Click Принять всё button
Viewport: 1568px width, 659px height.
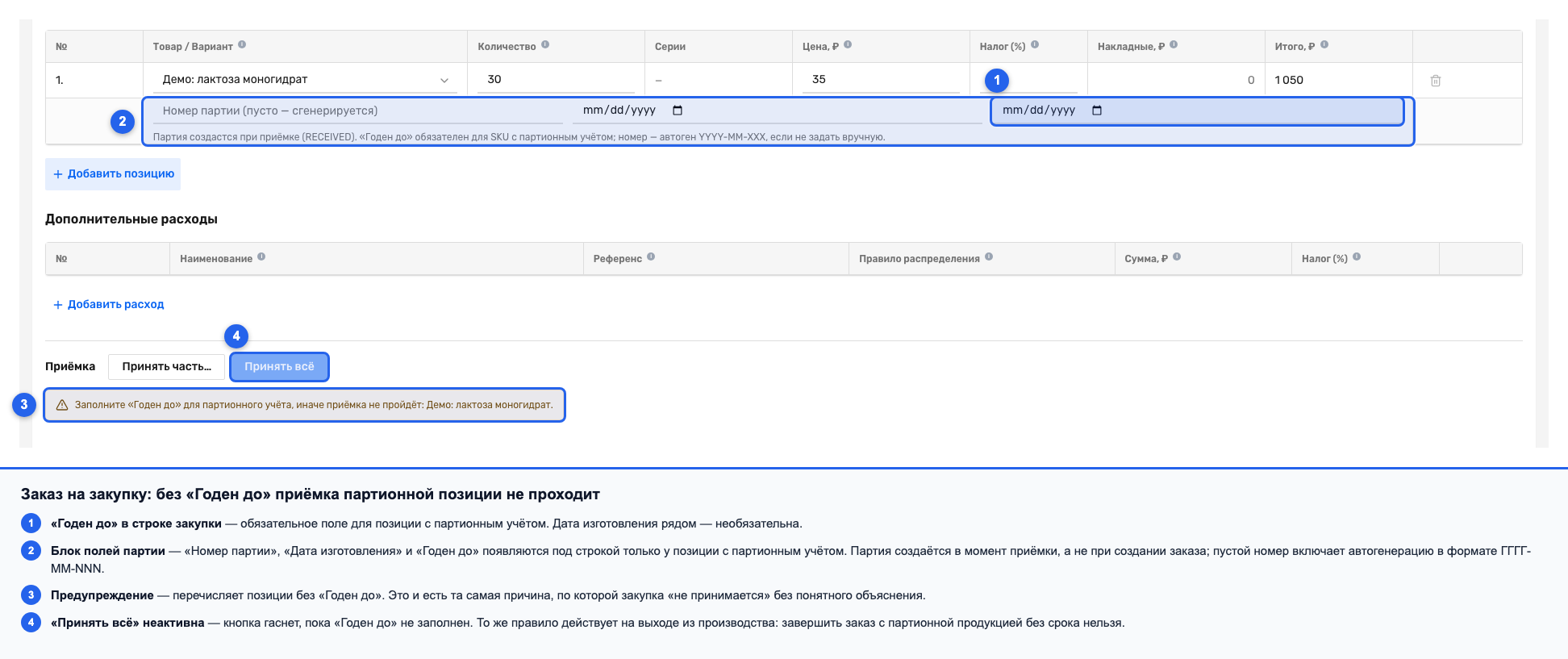pyautogui.click(x=280, y=367)
